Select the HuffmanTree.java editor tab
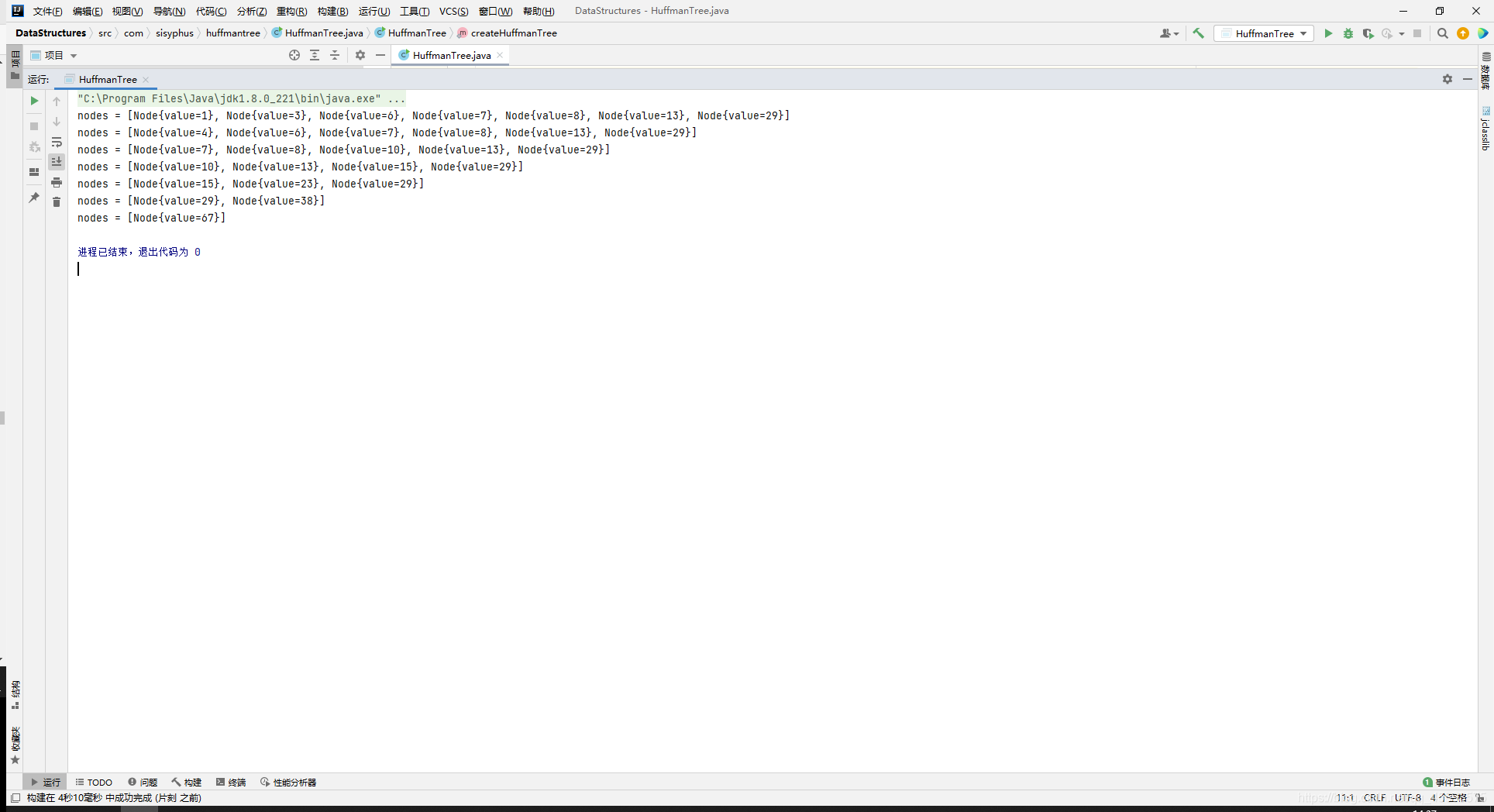The image size is (1494, 812). pos(451,55)
